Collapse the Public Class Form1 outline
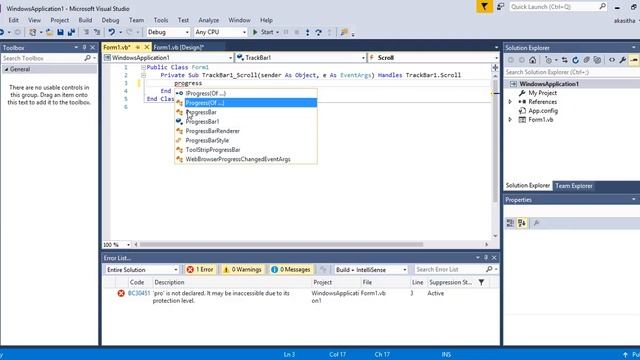Viewport: 640px width, 360px height. click(143, 67)
